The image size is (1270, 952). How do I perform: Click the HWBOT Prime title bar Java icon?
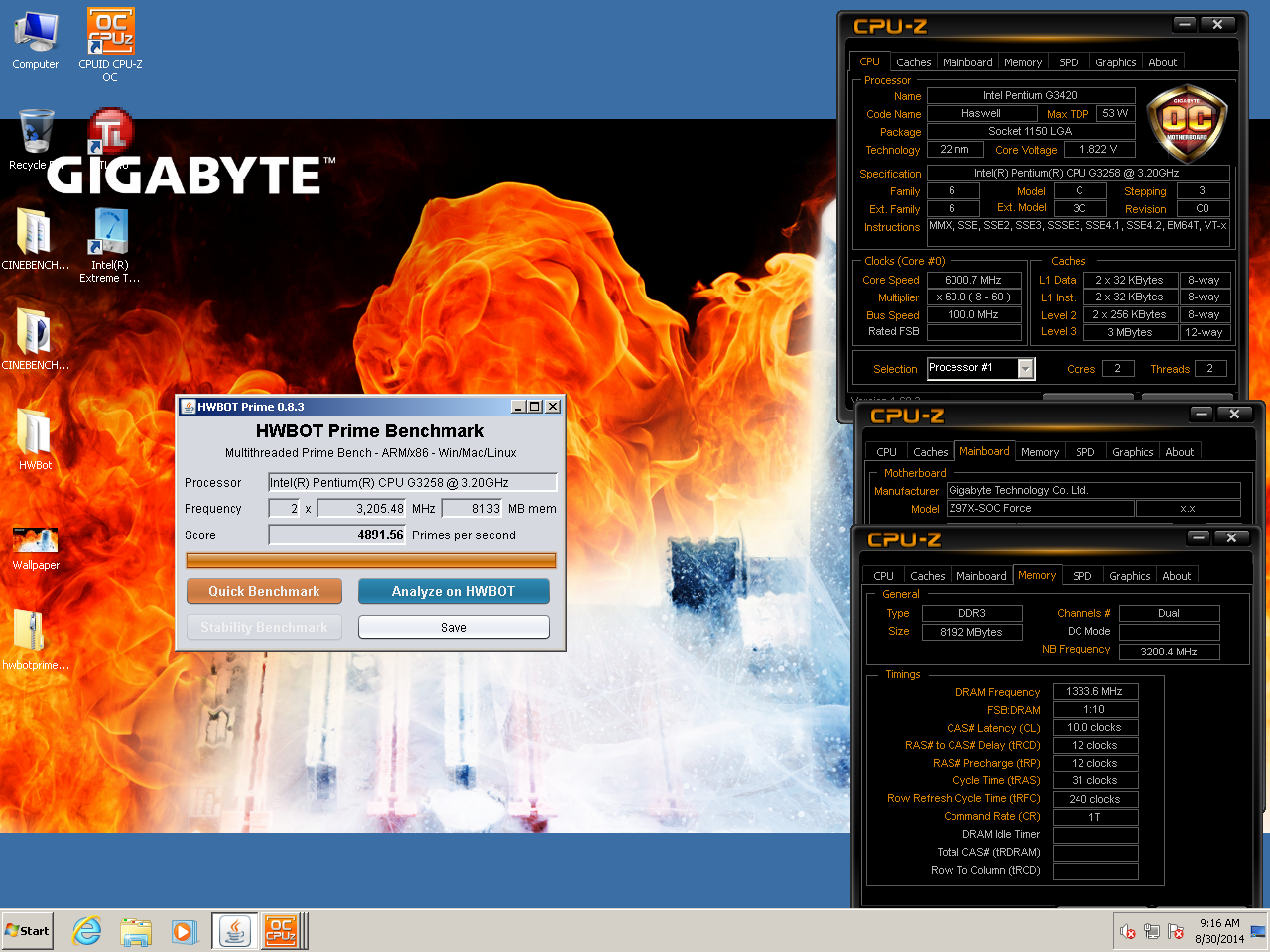pos(188,407)
